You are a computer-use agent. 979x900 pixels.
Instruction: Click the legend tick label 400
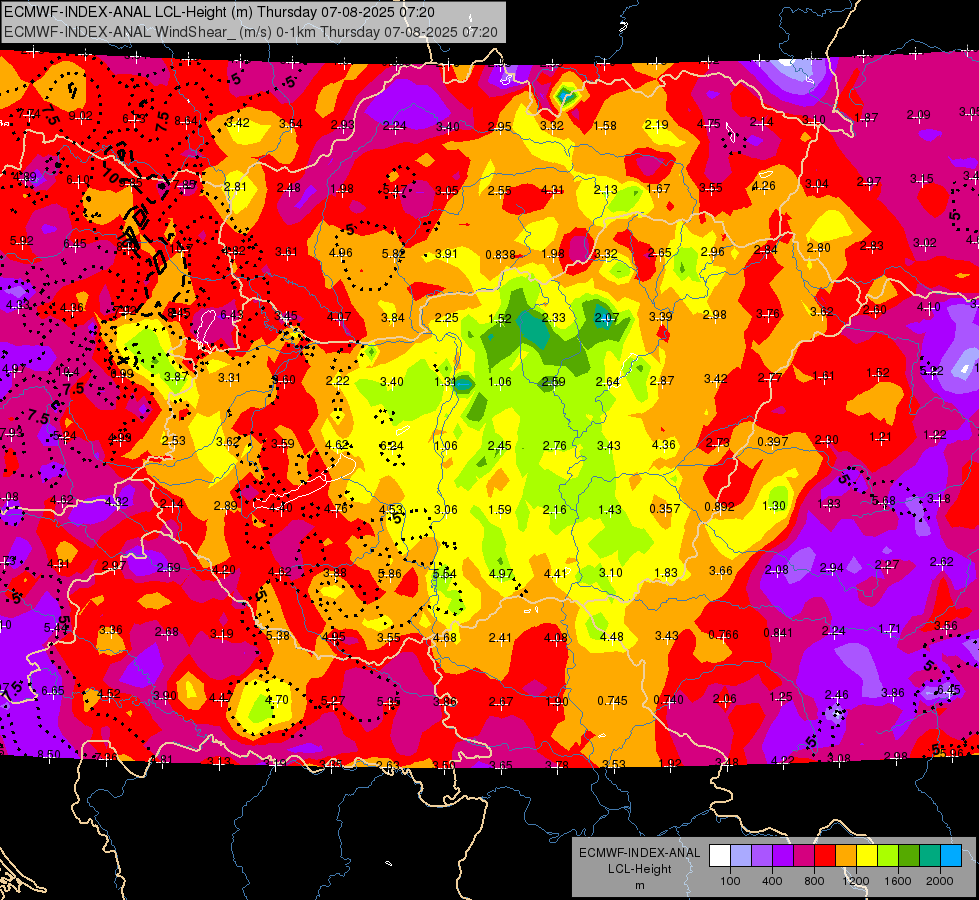coord(772,881)
